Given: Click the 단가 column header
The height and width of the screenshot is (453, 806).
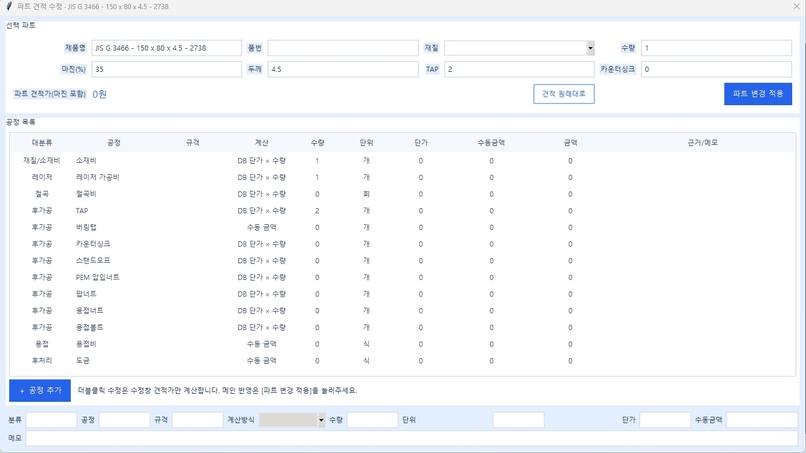Looking at the screenshot, I should (x=421, y=142).
